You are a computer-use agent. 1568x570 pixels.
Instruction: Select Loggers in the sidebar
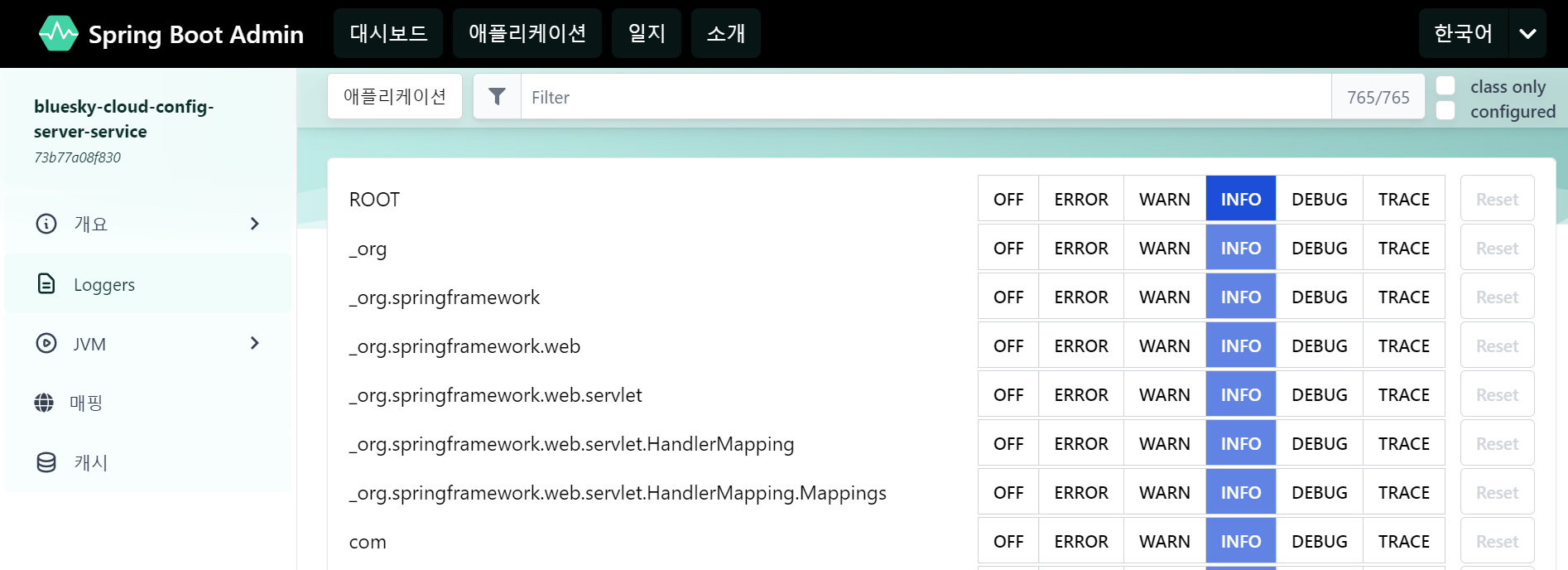148,284
